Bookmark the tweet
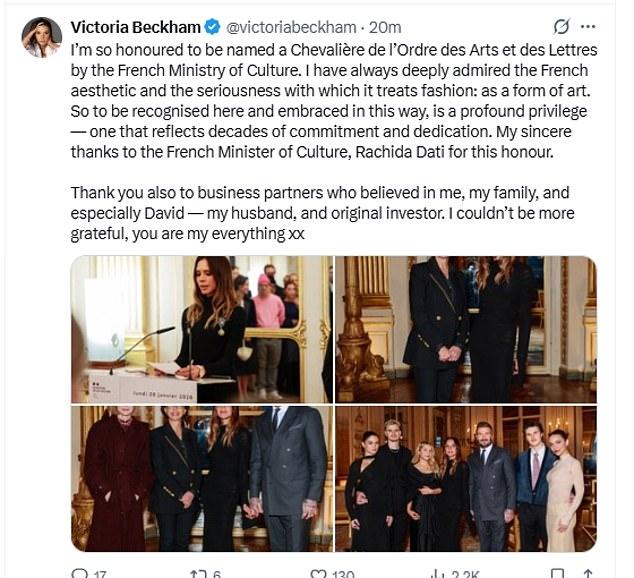The image size is (634, 578). point(557,573)
